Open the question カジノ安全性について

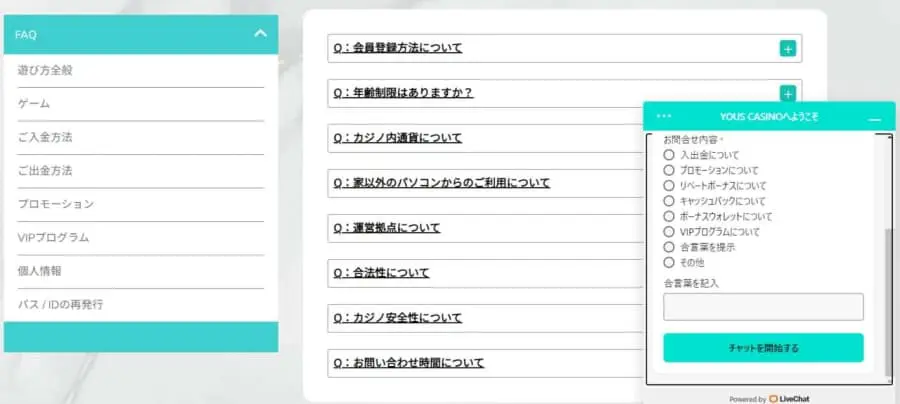pyautogui.click(x=398, y=318)
